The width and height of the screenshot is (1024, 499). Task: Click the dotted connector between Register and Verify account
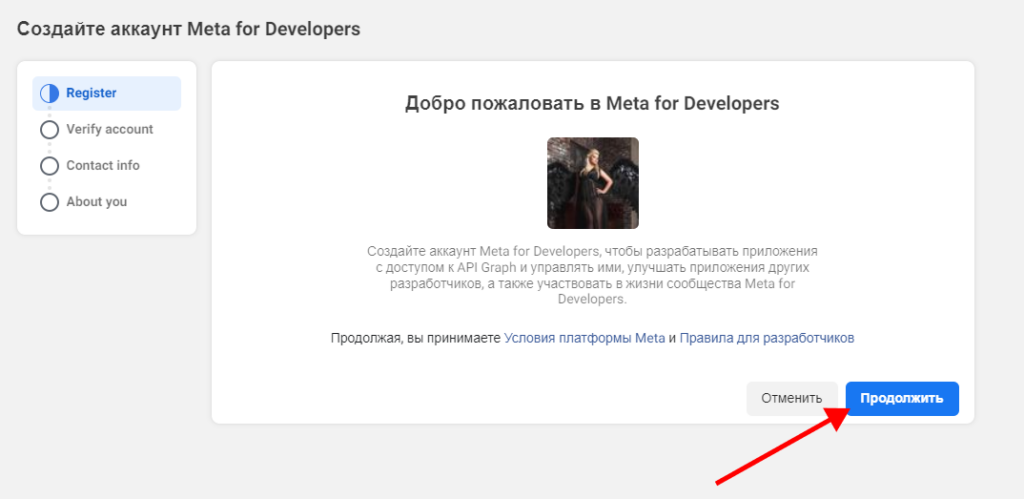click(x=49, y=112)
